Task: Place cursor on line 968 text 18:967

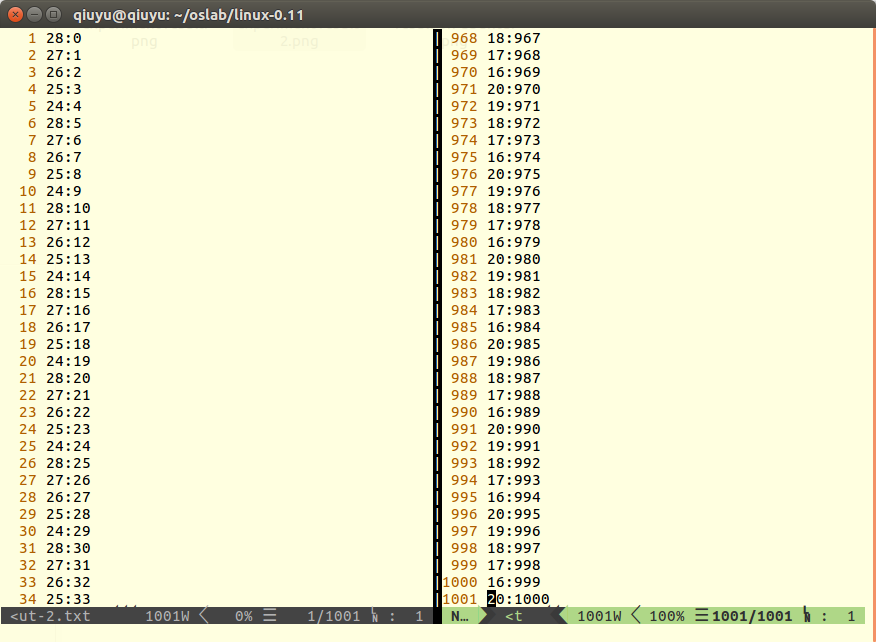Action: click(513, 38)
